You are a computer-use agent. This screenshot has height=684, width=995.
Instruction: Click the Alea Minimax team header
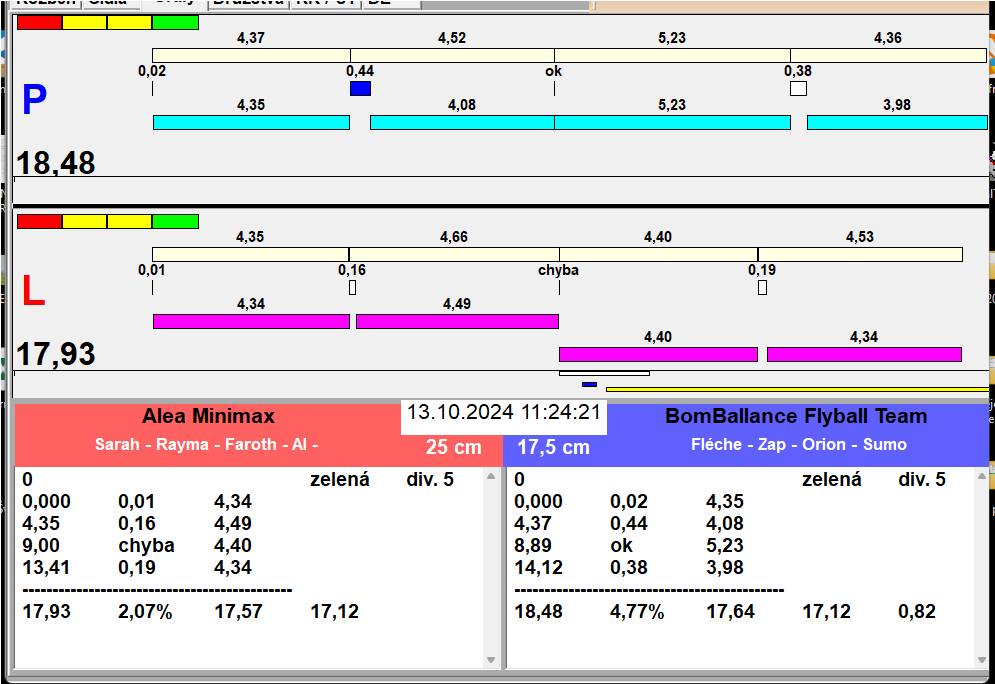pos(208,417)
